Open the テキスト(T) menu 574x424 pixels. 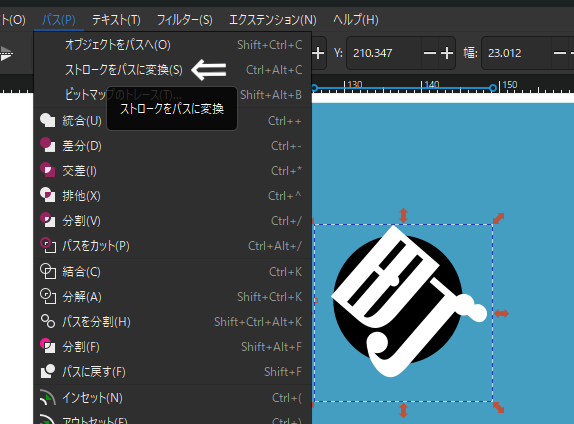pos(116,20)
